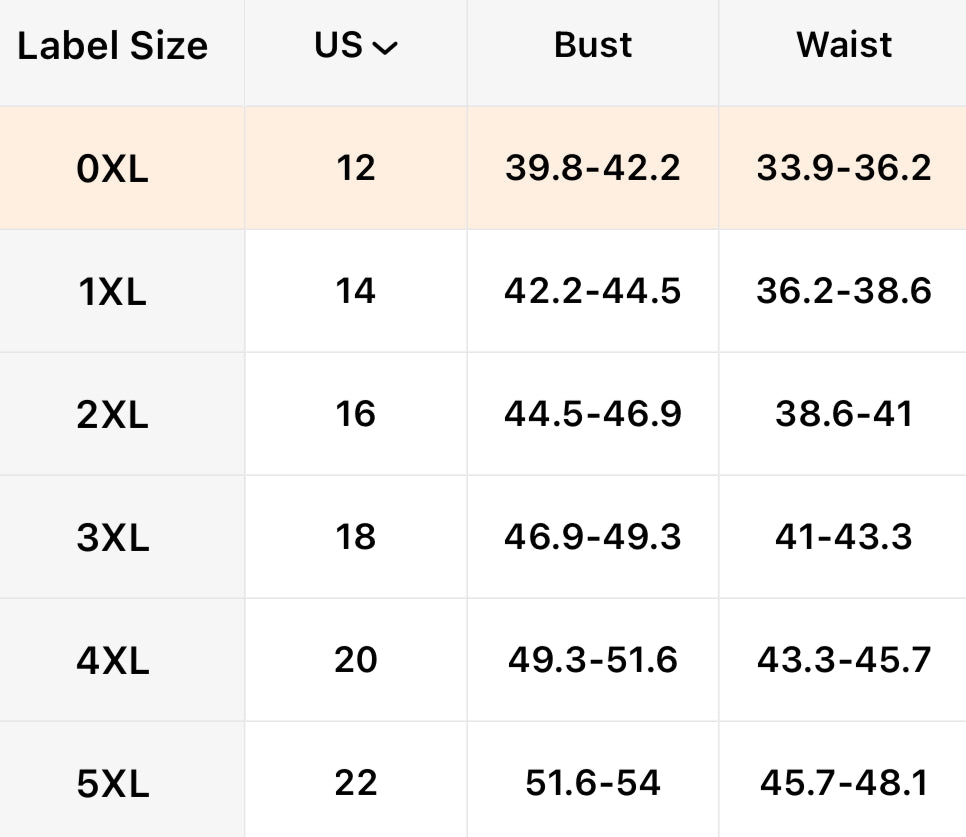Select the 5XL label size row

[112, 784]
